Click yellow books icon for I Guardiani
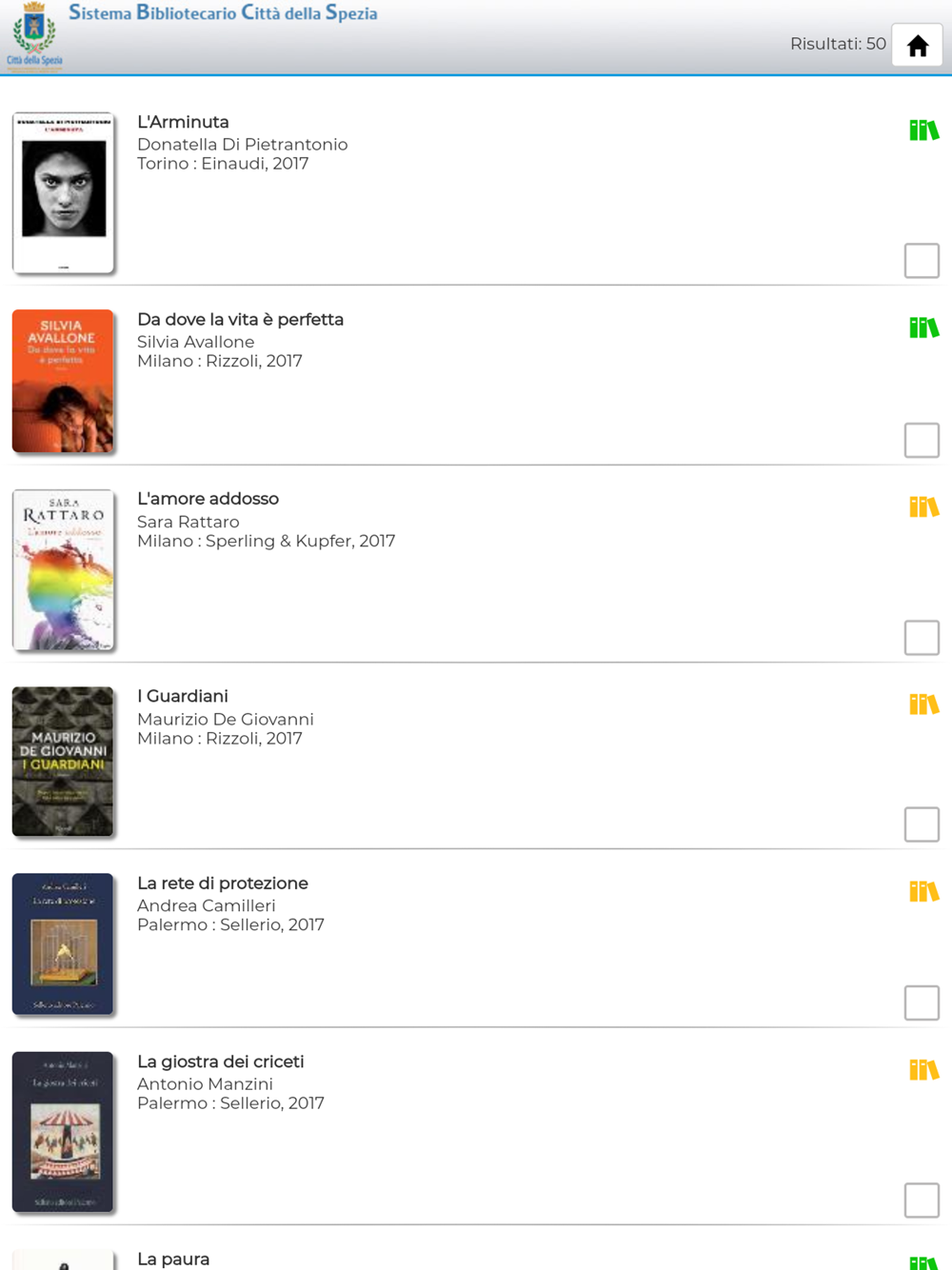The width and height of the screenshot is (952, 1270). [923, 704]
